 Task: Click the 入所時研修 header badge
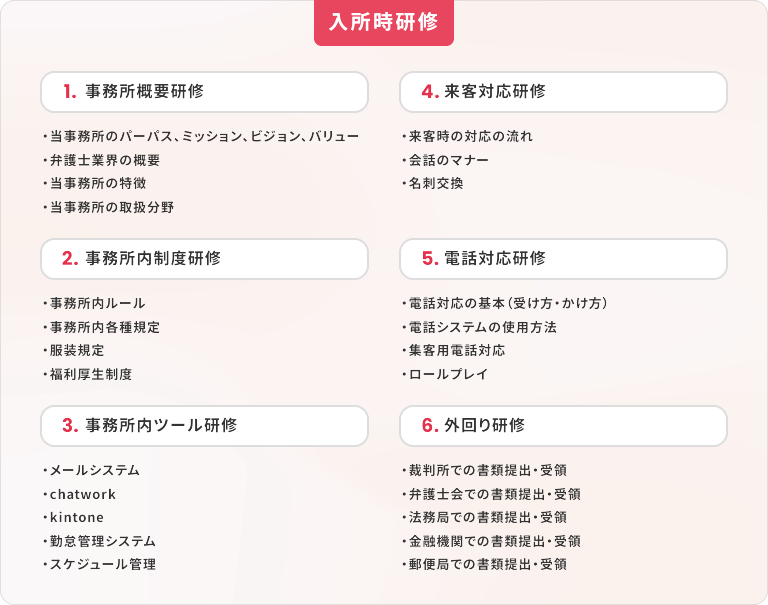point(384,23)
